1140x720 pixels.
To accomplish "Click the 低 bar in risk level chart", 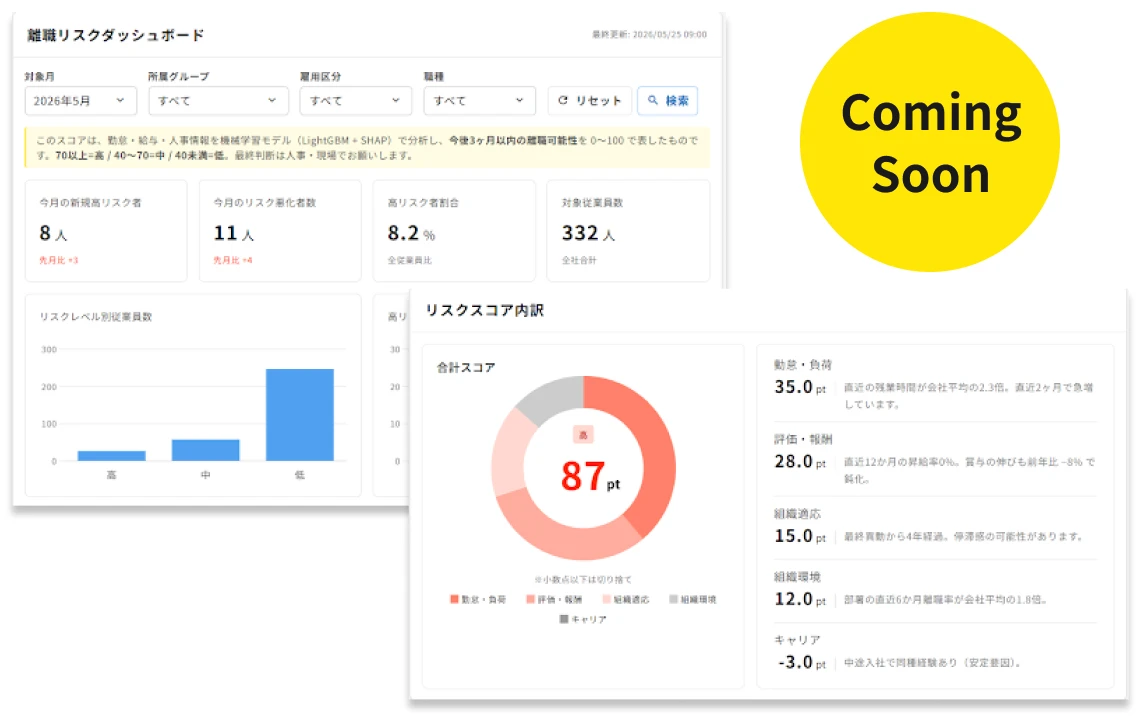I will coord(300,415).
